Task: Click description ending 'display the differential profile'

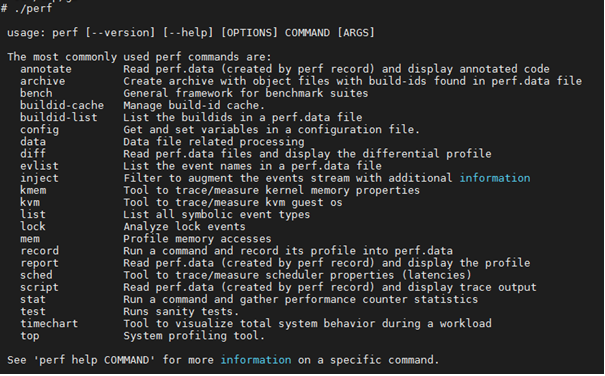Action: [308, 154]
